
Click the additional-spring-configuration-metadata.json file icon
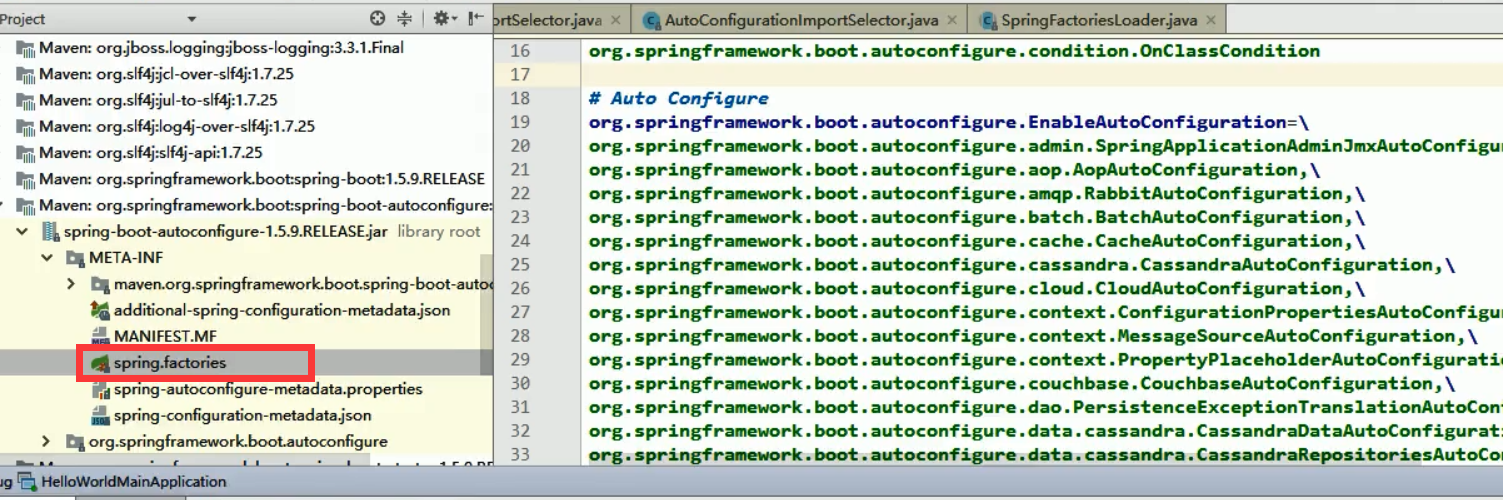[100, 310]
